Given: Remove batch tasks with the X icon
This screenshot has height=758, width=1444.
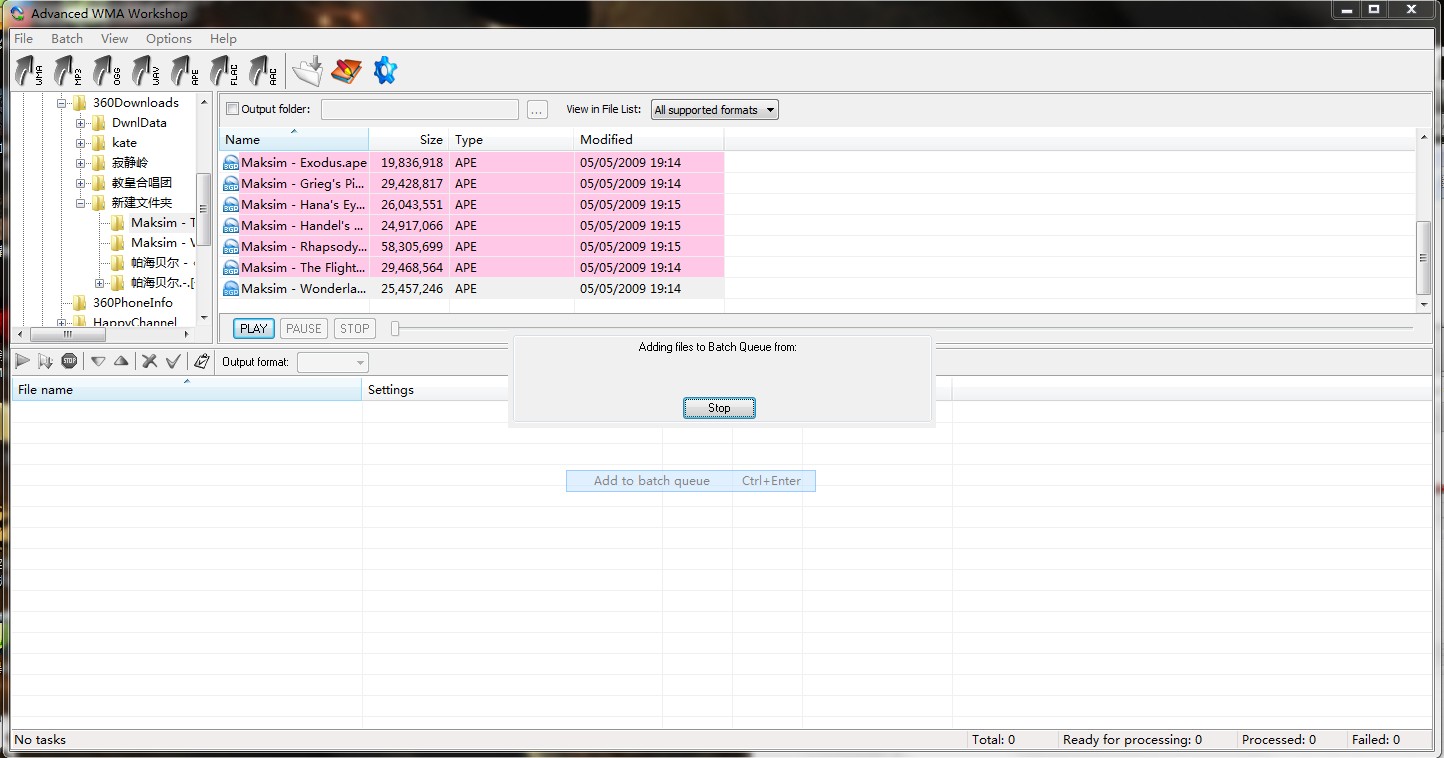Looking at the screenshot, I should (x=150, y=361).
